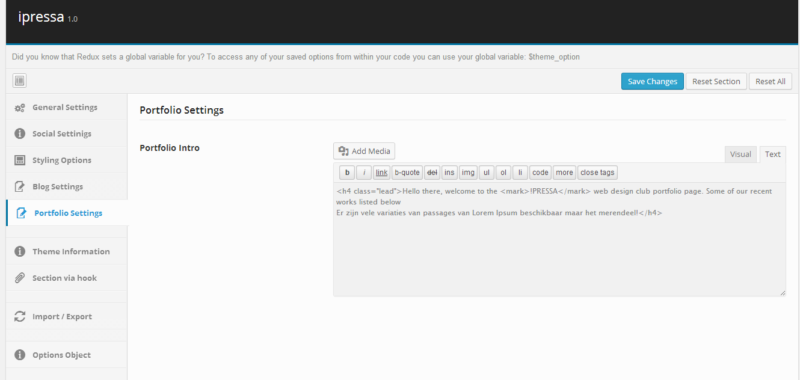This screenshot has width=800, height=380.
Task: Open Theme Information section
Action: 67,251
